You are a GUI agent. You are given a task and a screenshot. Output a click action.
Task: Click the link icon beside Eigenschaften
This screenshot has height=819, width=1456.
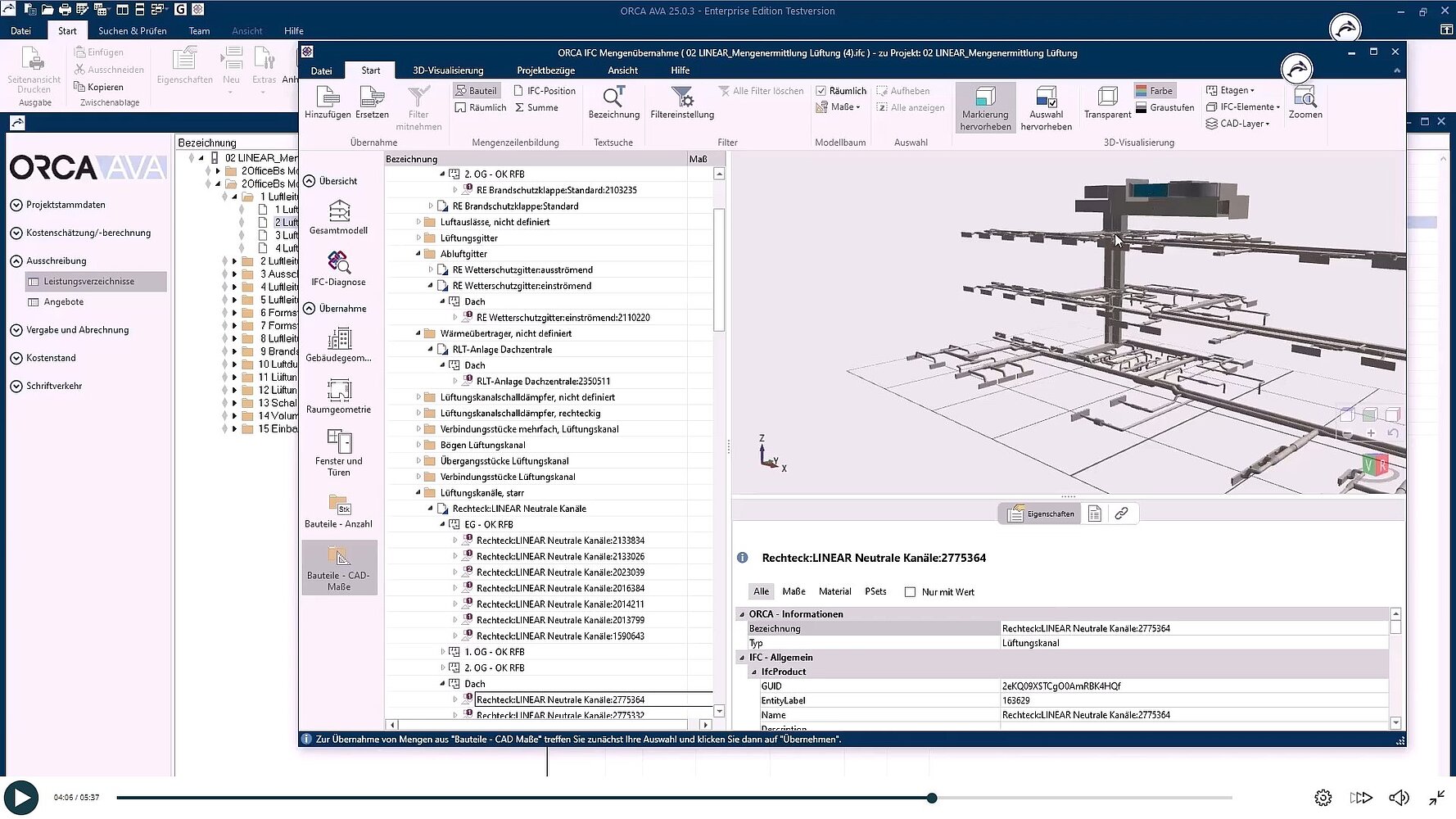[1121, 514]
